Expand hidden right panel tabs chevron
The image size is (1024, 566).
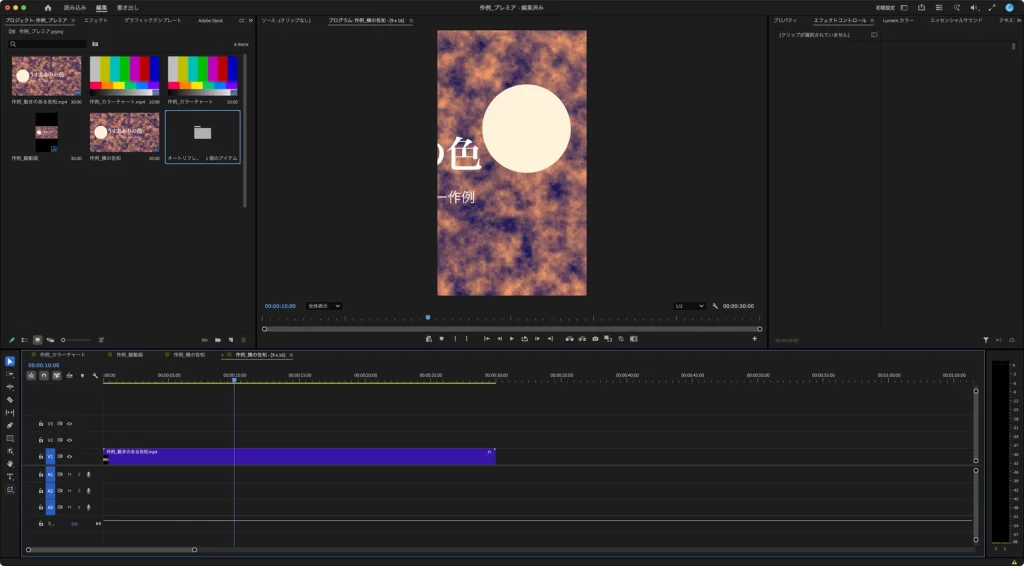(x=1019, y=20)
